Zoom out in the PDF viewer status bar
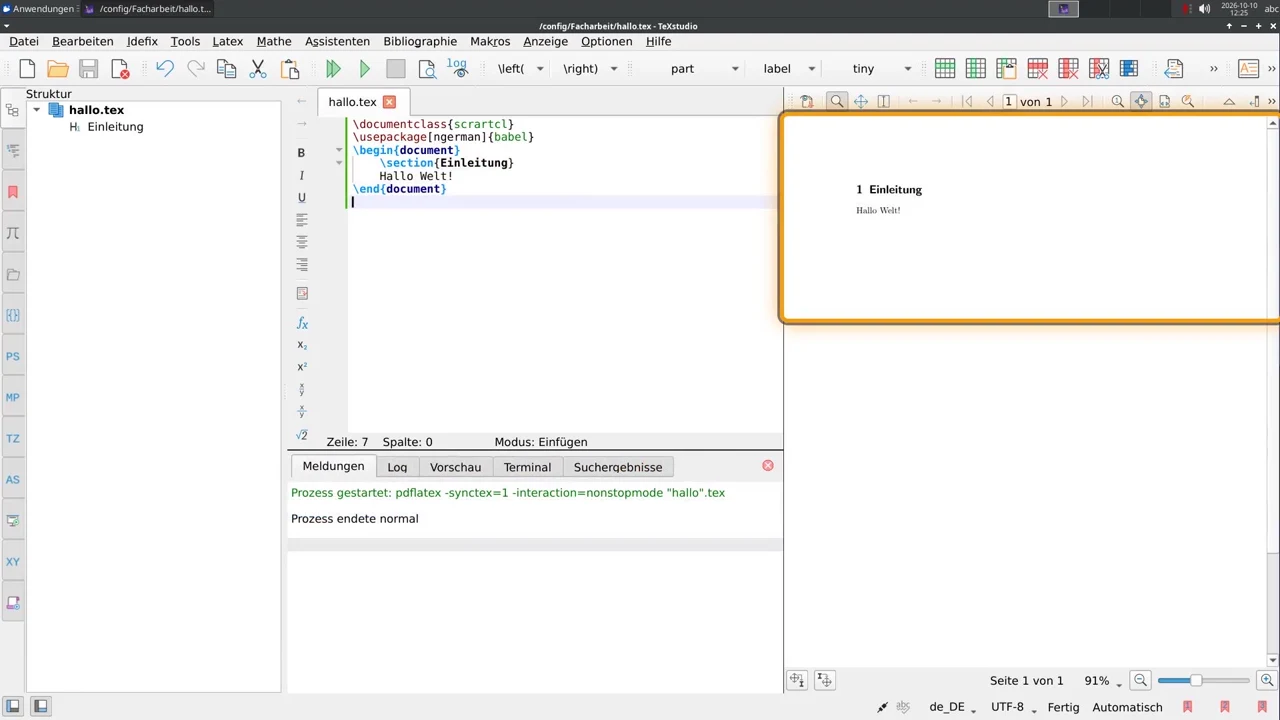Screen dimensions: 1280x720 pyautogui.click(x=1140, y=680)
